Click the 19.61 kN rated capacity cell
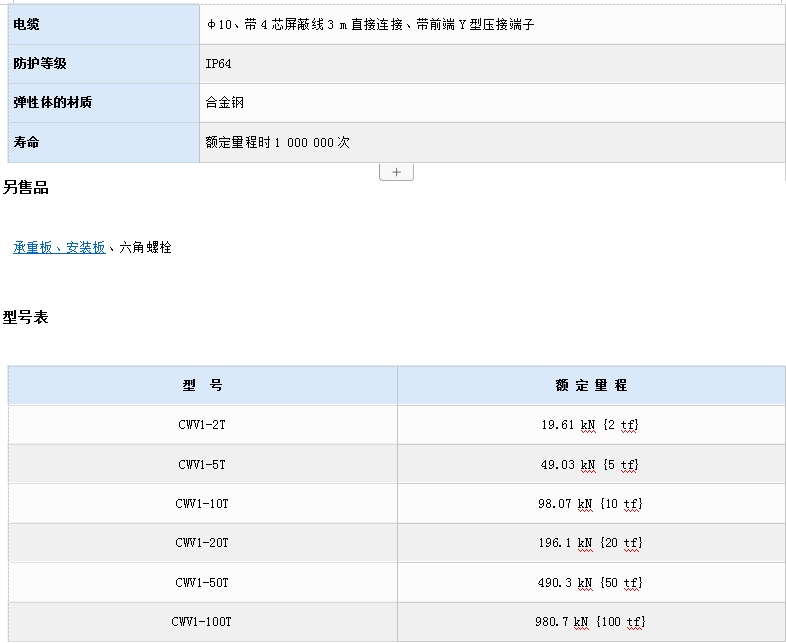 pyautogui.click(x=592, y=425)
